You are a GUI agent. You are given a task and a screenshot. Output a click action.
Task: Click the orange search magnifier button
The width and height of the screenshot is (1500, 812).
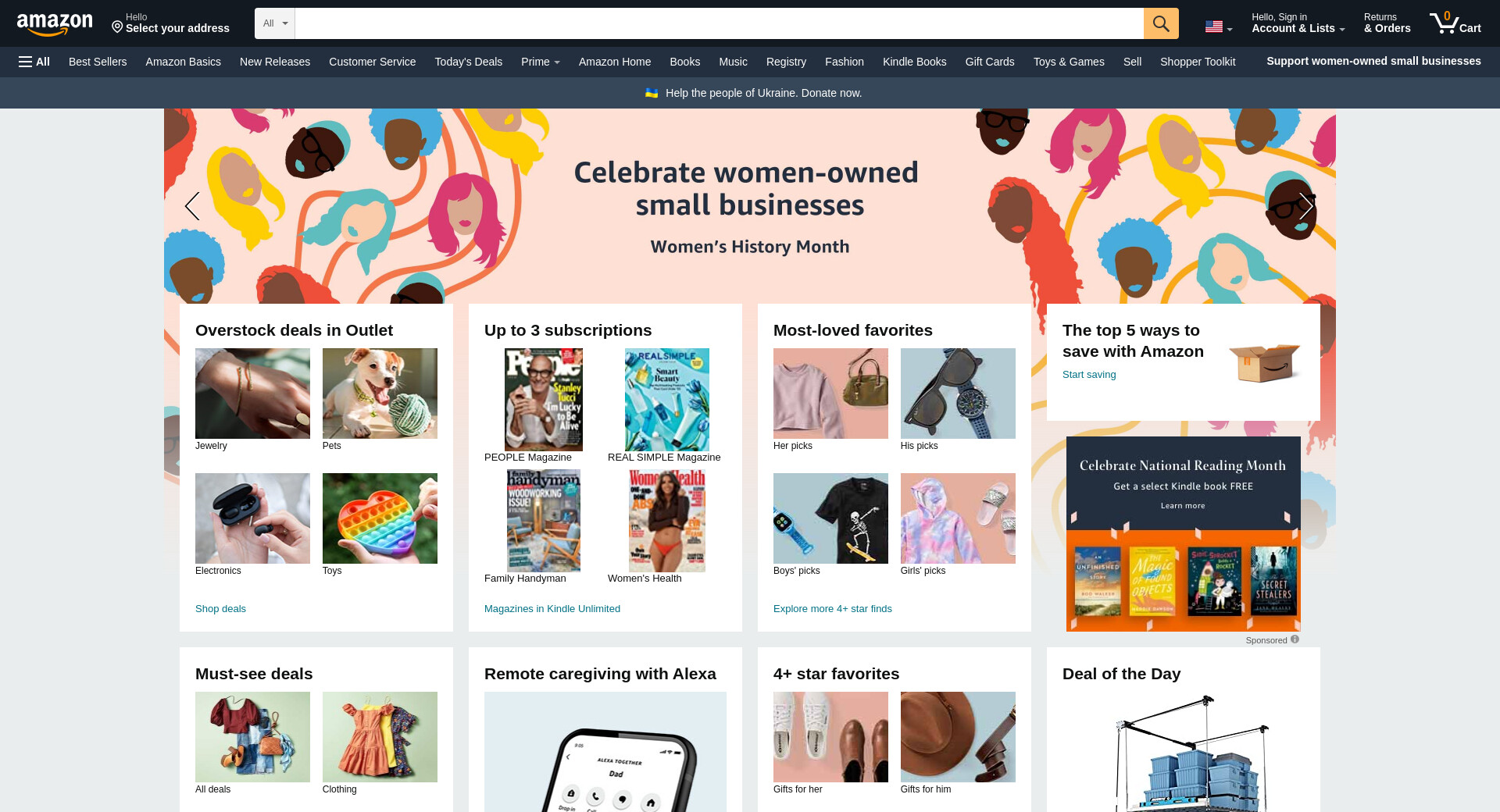[1161, 23]
